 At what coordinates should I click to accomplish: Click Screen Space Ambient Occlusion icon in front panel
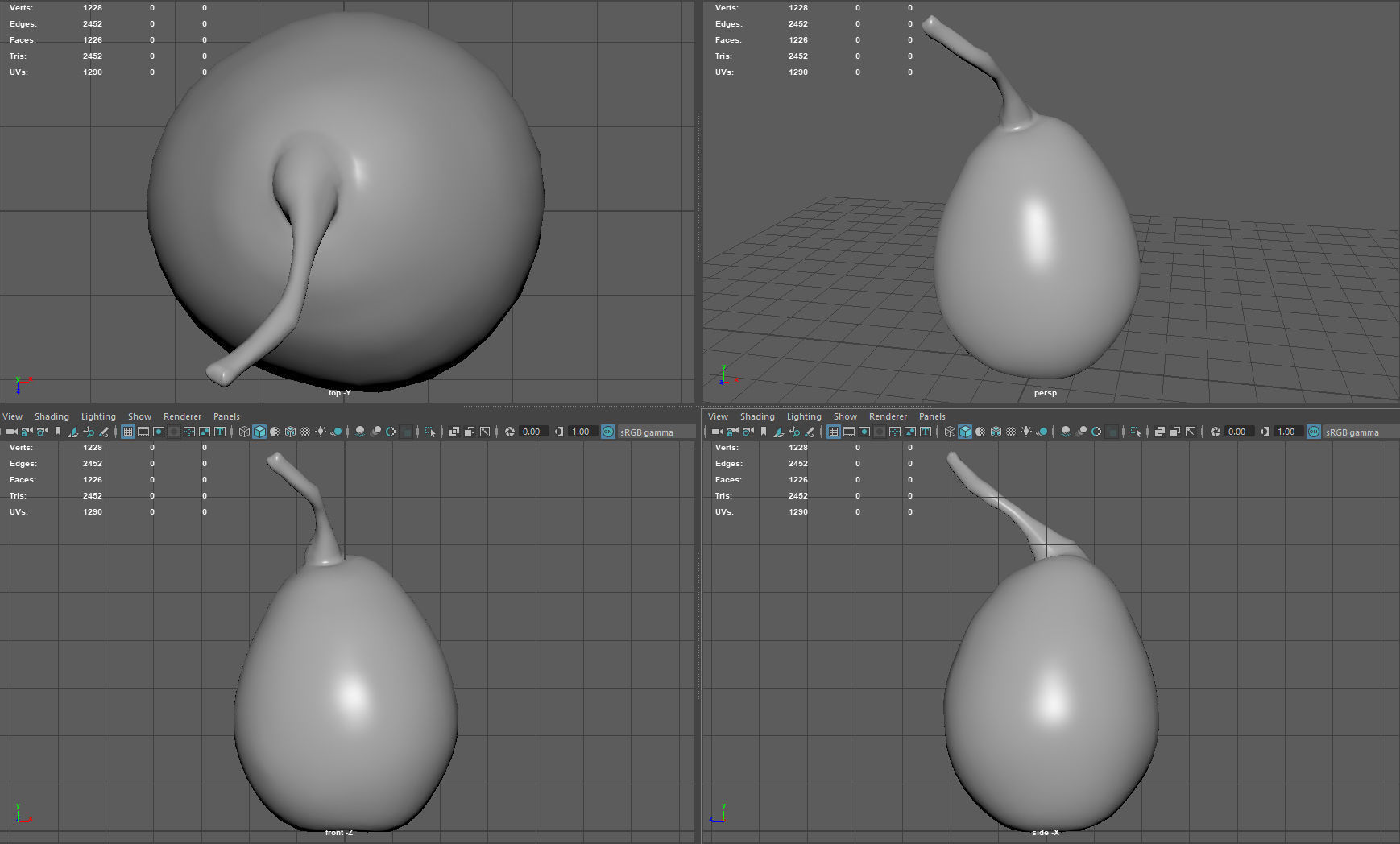click(x=360, y=432)
